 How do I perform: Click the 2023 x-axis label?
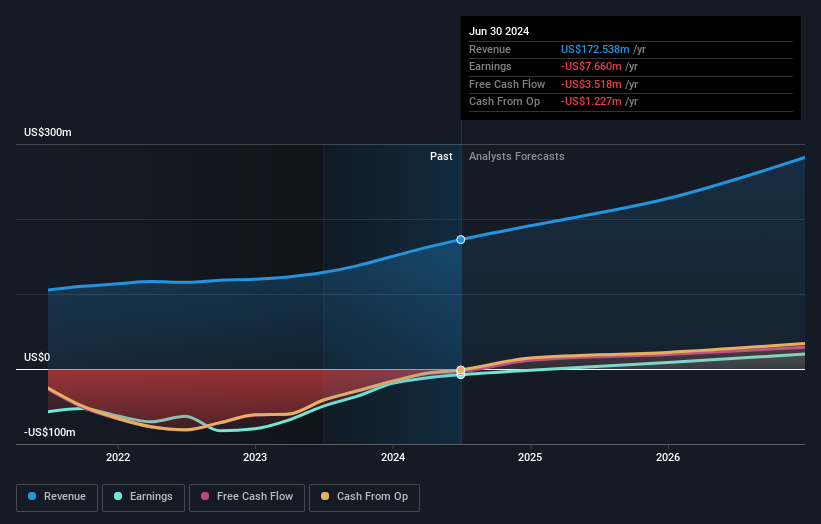point(255,457)
